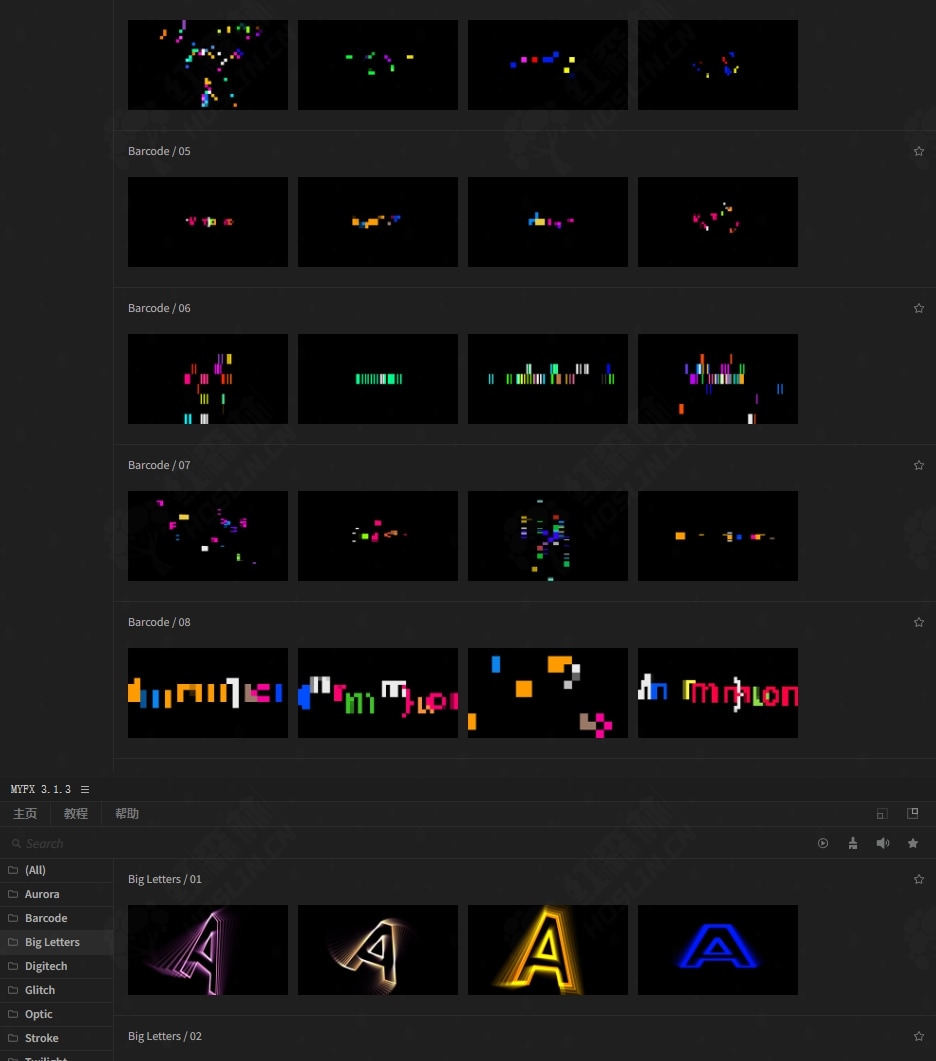Viewport: 936px width, 1061px height.
Task: Select fourth Barcode / 06 thumbnail
Action: click(717, 379)
